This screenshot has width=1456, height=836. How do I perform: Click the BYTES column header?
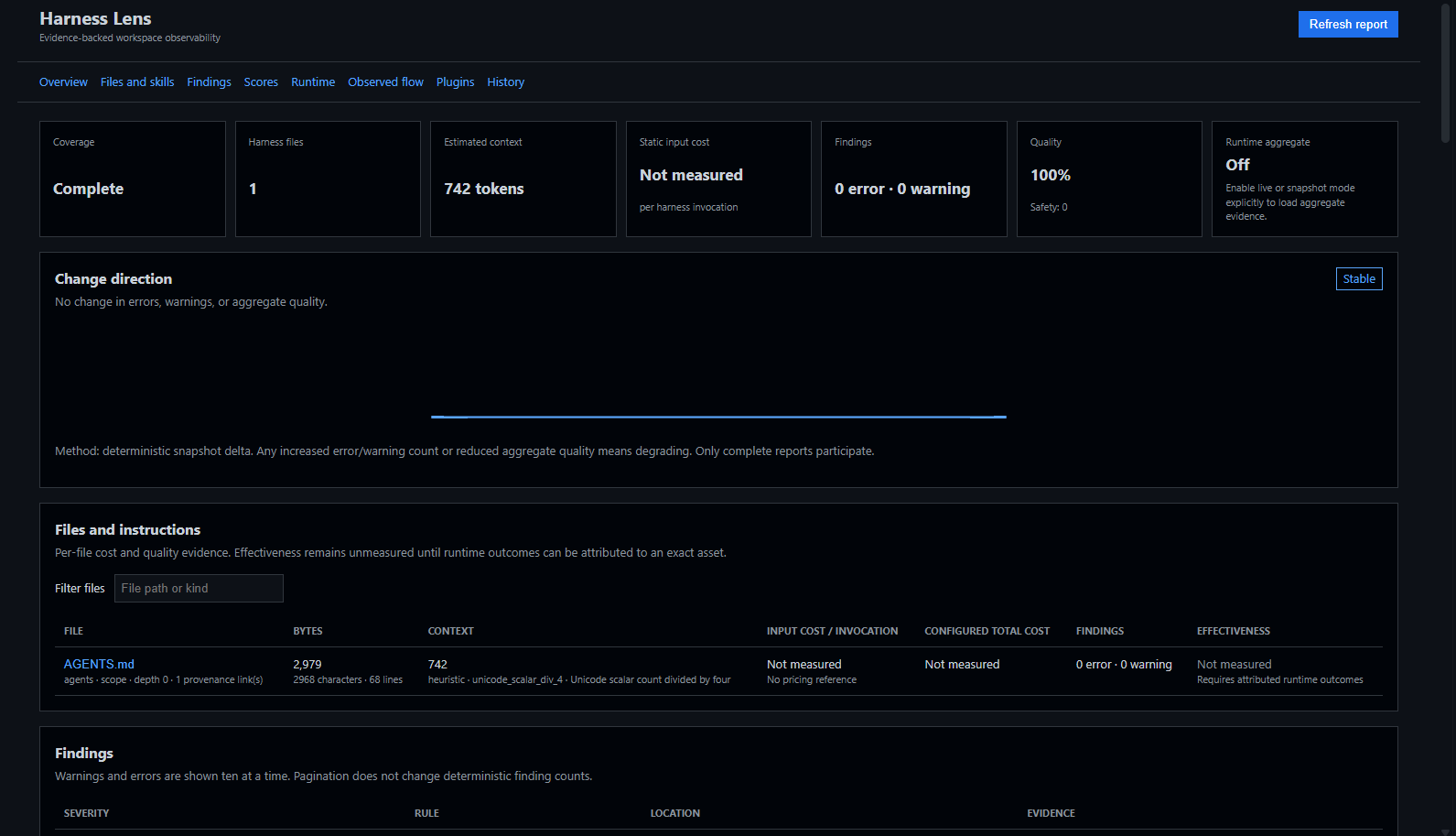point(307,631)
